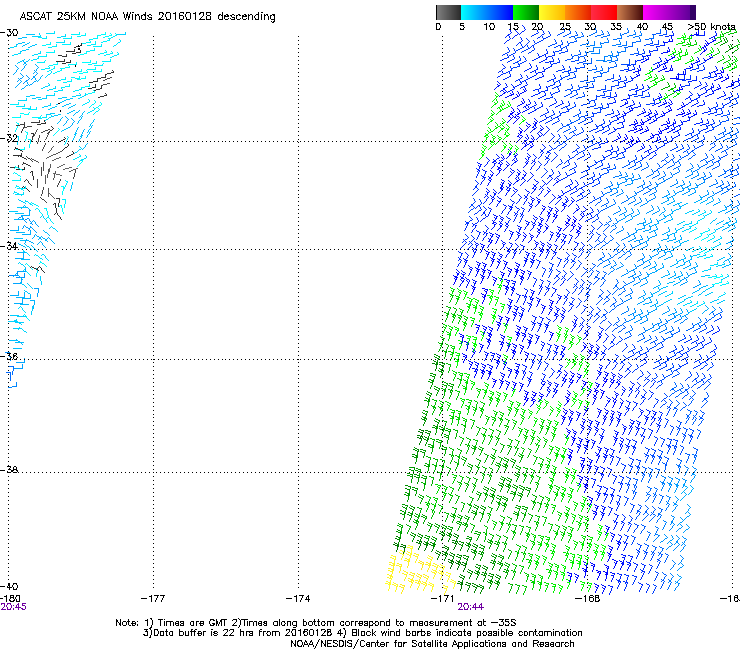This screenshot has height=650, width=740.
Task: Click the magenta-purple 40-50 knots color band
Action: click(x=669, y=12)
